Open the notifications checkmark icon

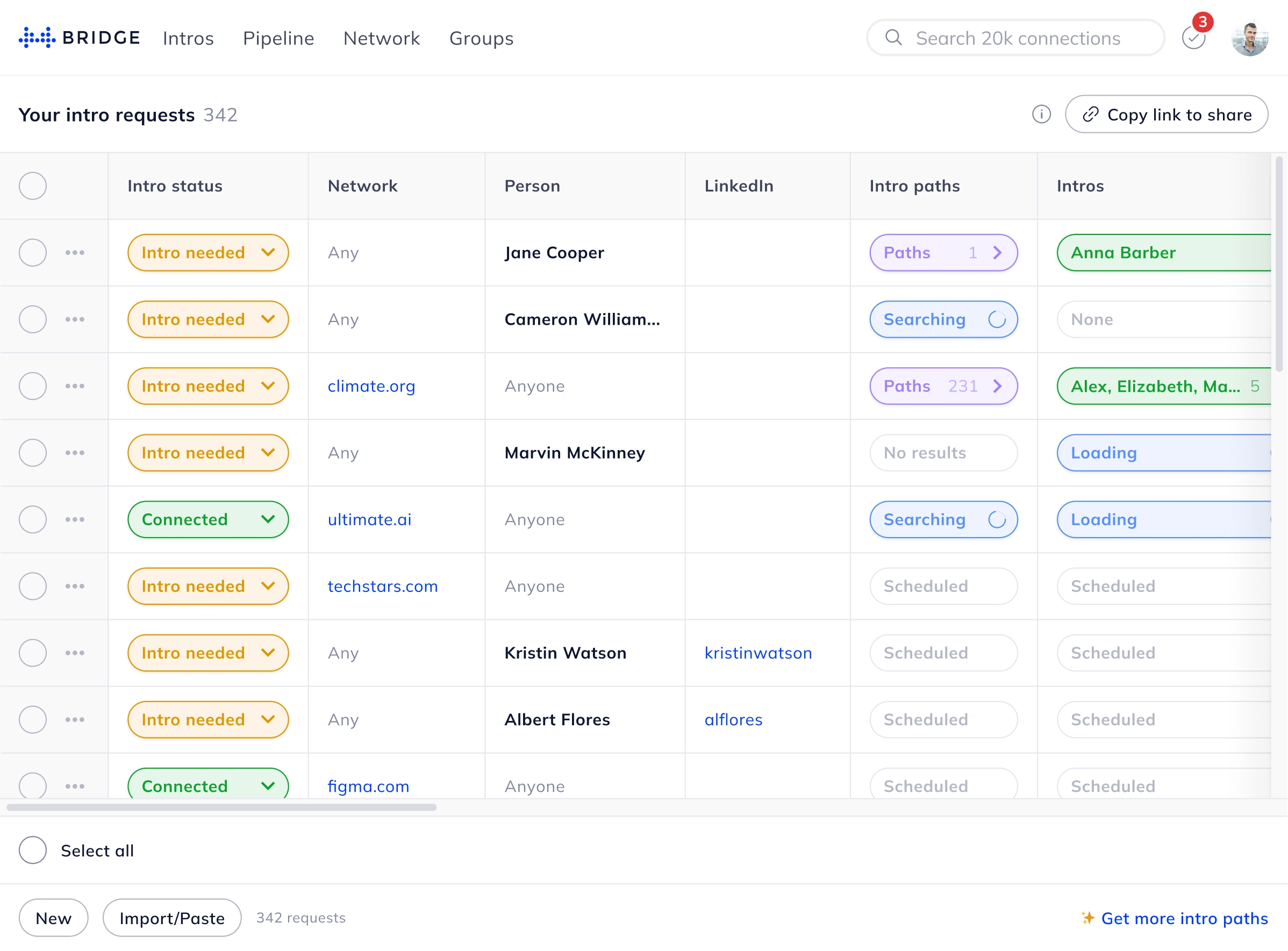(1192, 38)
